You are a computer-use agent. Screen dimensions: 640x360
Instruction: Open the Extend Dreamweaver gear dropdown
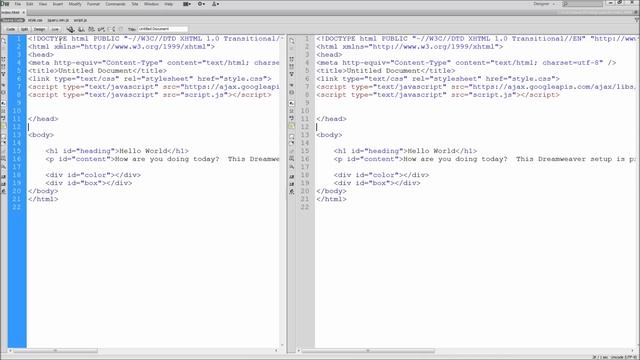coord(201,4)
